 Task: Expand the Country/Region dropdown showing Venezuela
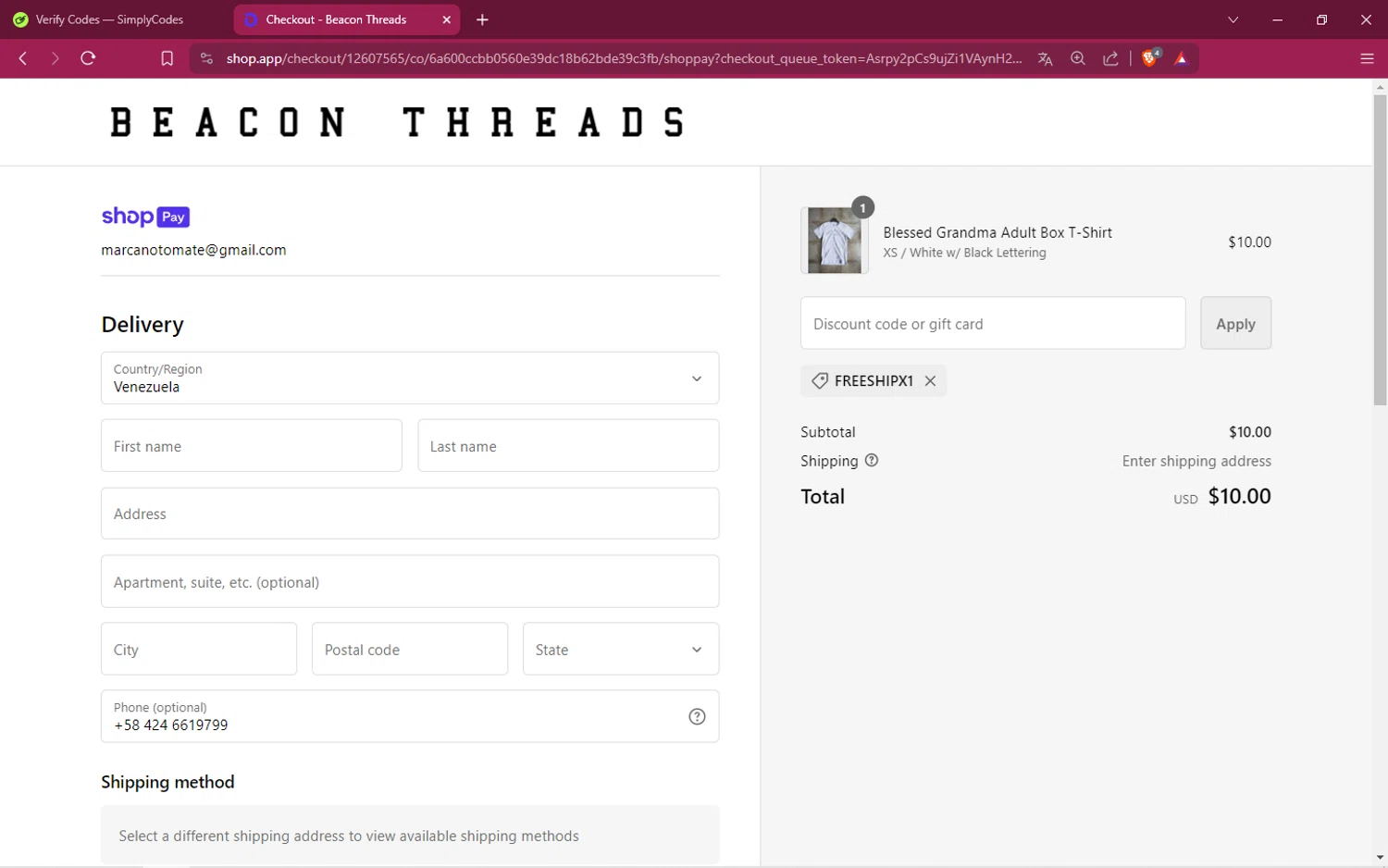(x=410, y=378)
